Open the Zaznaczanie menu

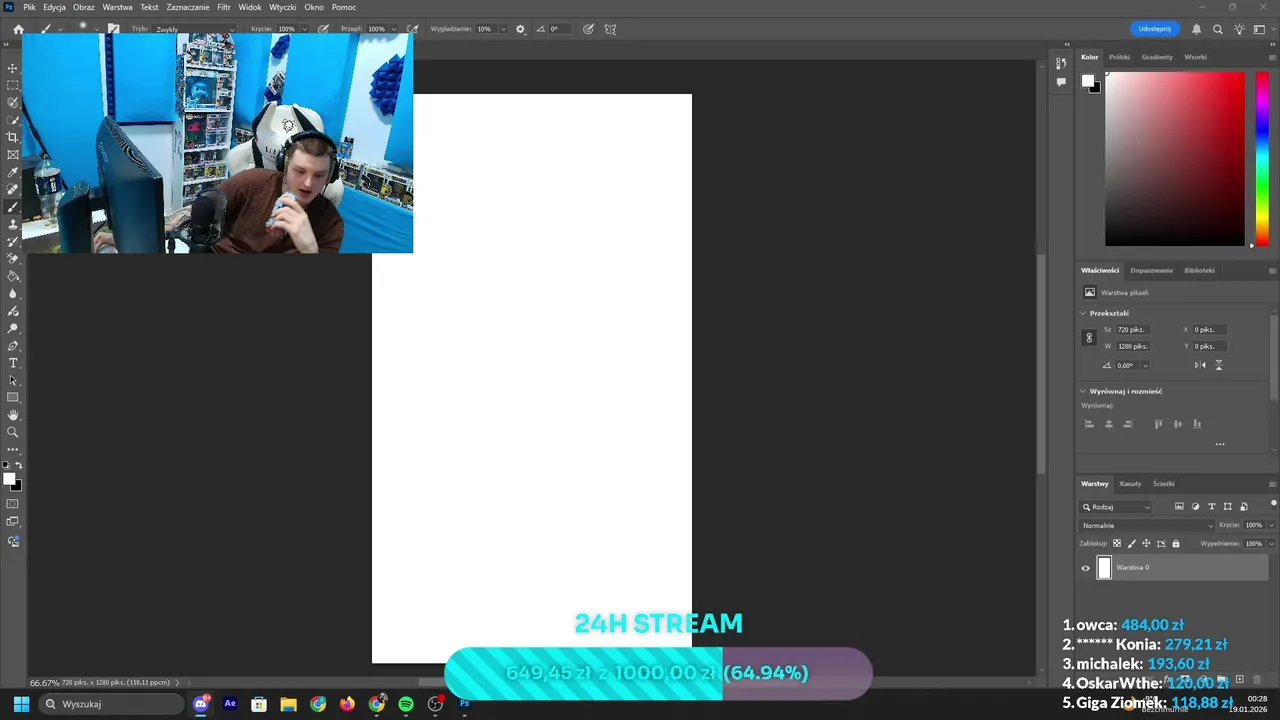point(188,7)
